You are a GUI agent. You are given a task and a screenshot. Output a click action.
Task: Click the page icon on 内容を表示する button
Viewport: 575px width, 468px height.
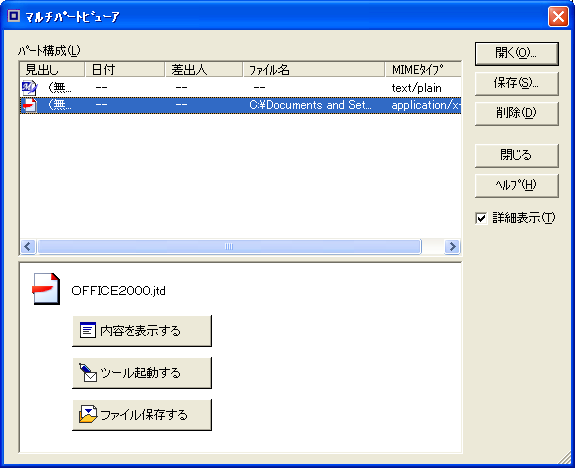pos(88,330)
